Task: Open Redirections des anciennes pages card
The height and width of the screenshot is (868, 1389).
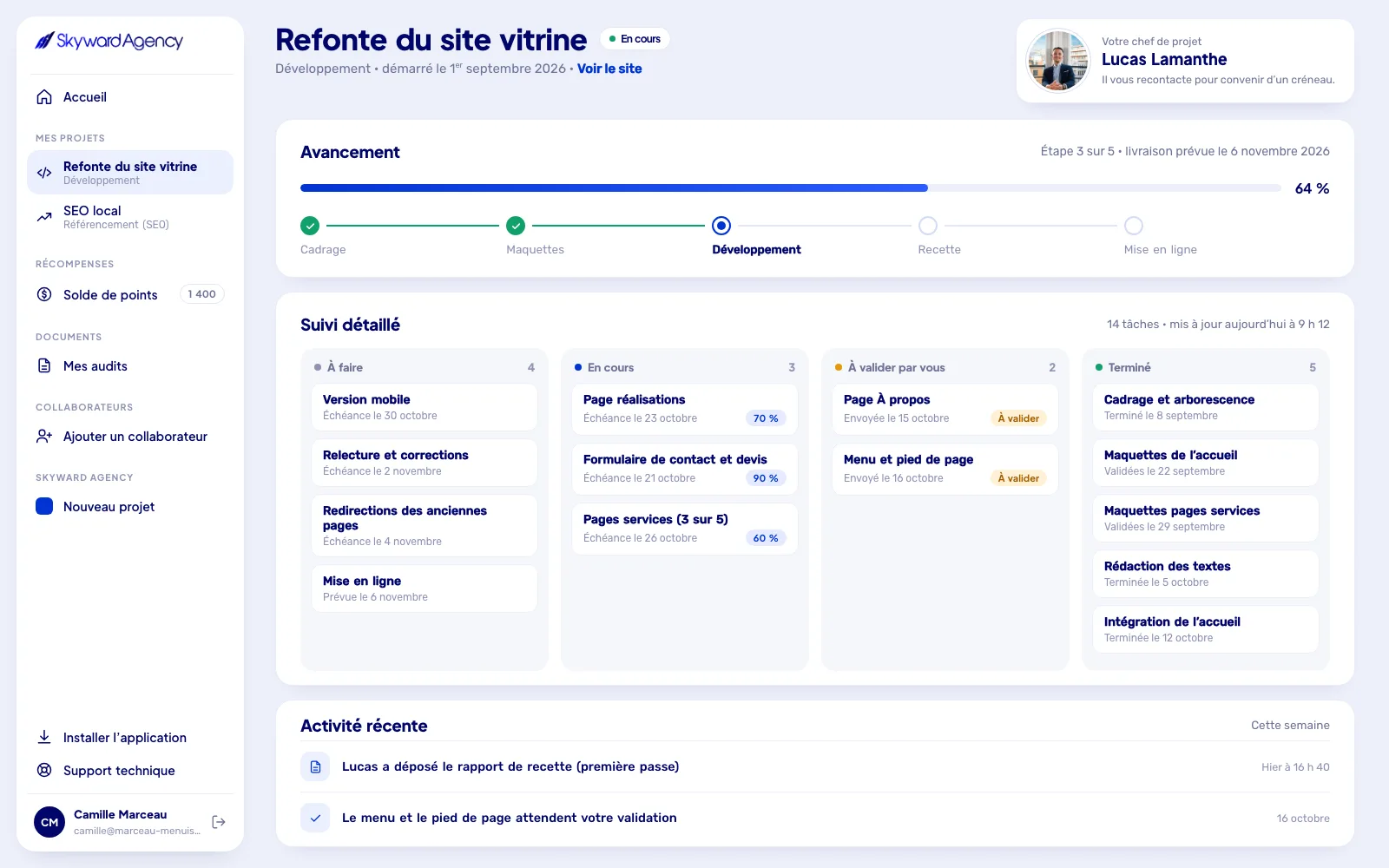Action: 425,526
